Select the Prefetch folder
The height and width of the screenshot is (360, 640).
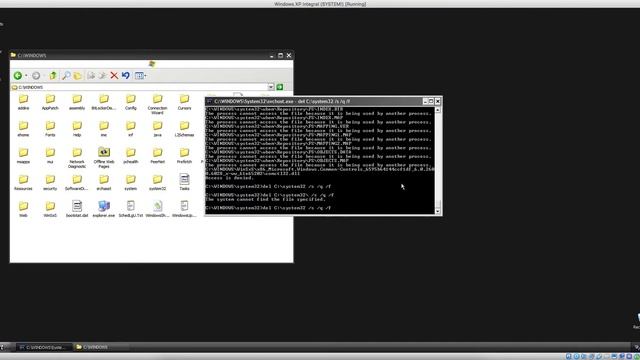[184, 156]
